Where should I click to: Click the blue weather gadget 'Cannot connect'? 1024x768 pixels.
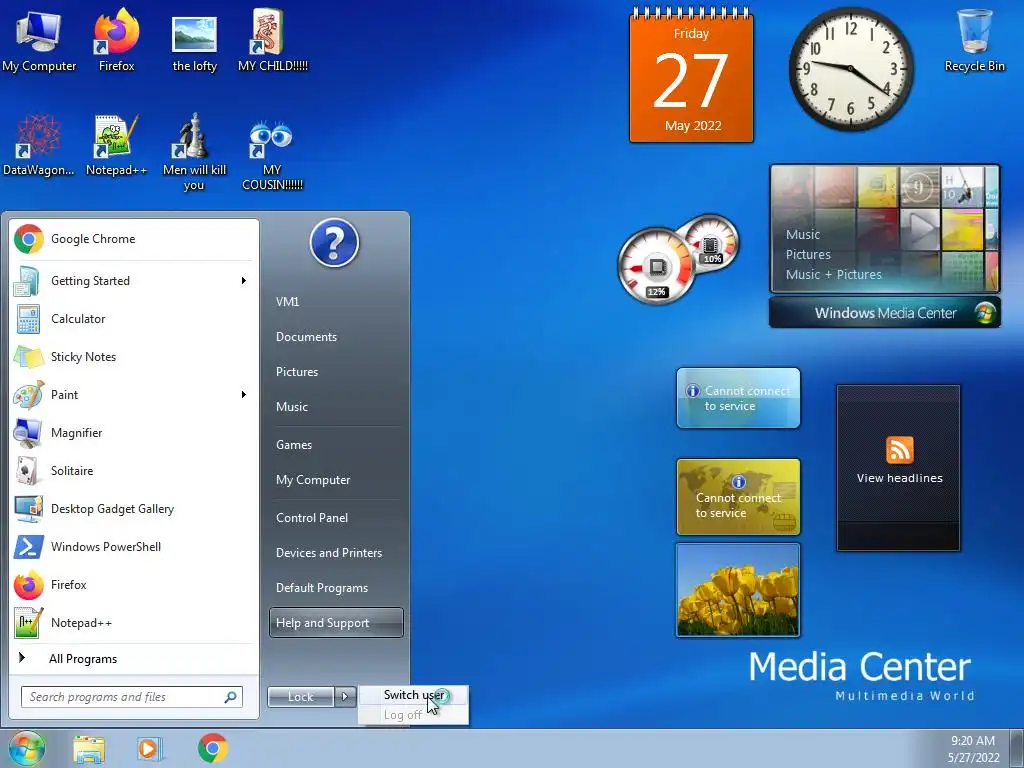pos(738,398)
